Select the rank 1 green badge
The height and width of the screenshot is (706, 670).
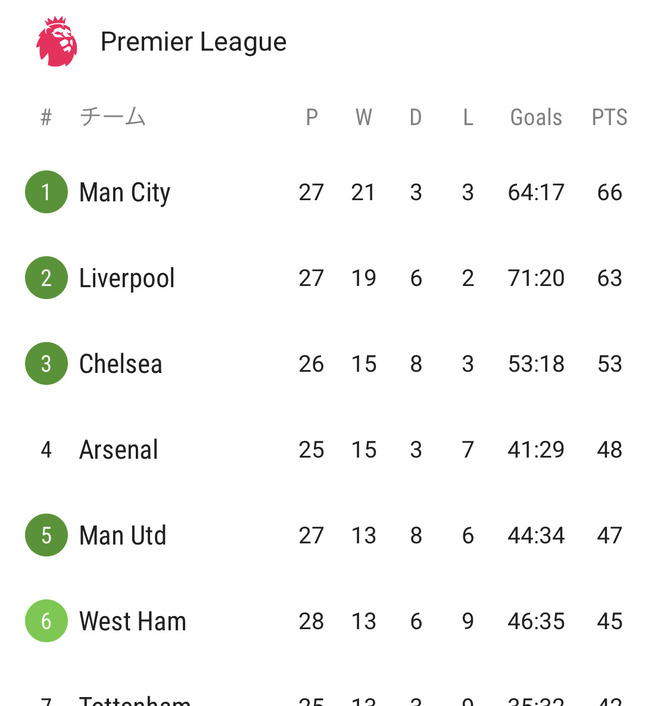click(x=46, y=192)
